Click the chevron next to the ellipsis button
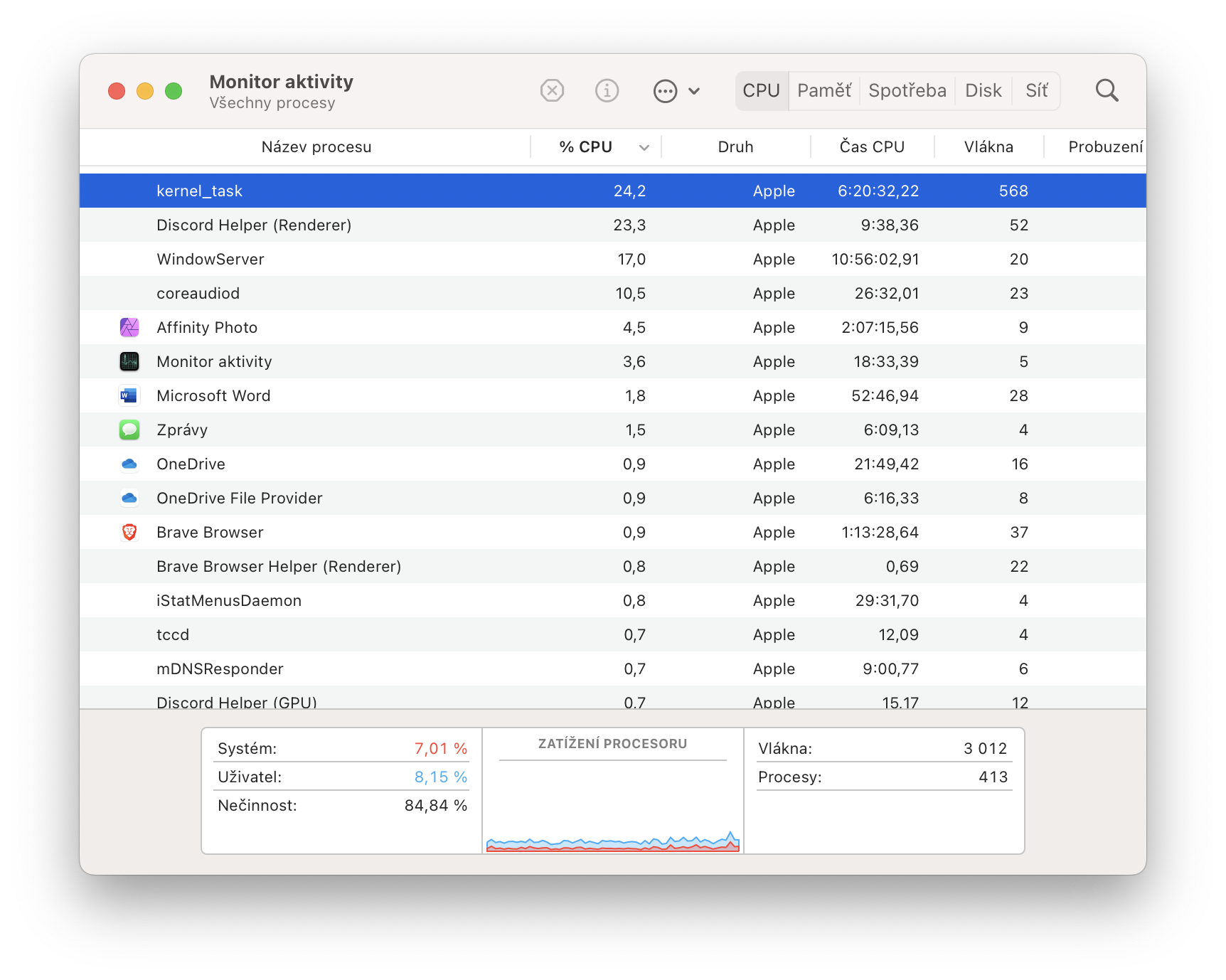The width and height of the screenshot is (1226, 980). coord(695,91)
